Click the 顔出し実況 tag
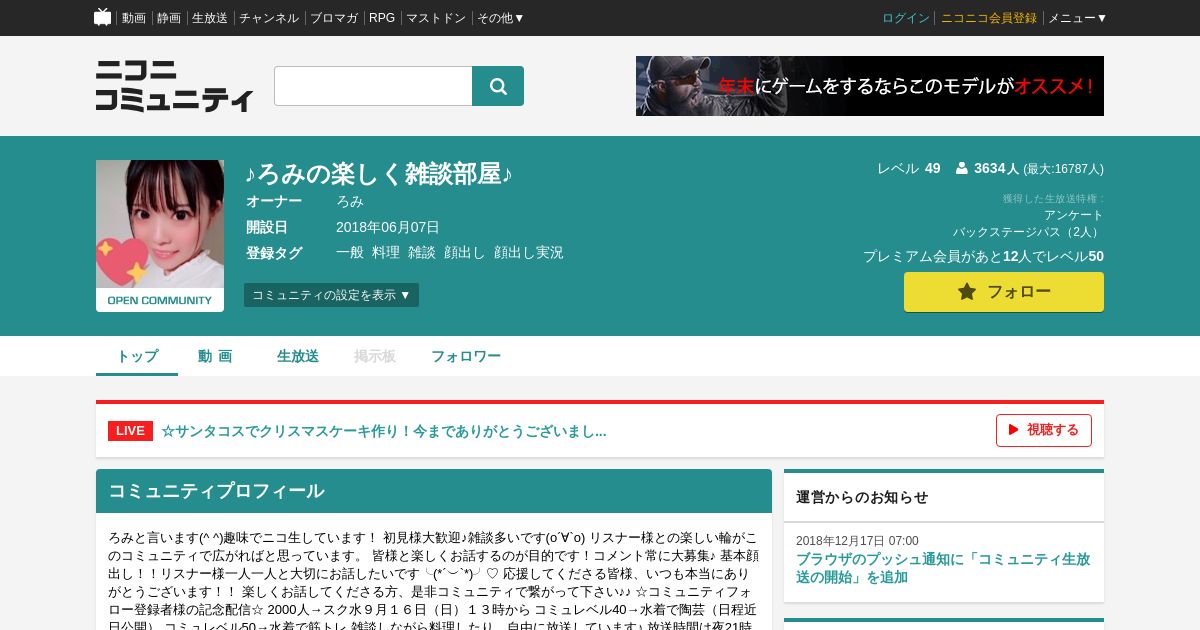Image resolution: width=1200 pixels, height=630 pixels. [529, 253]
